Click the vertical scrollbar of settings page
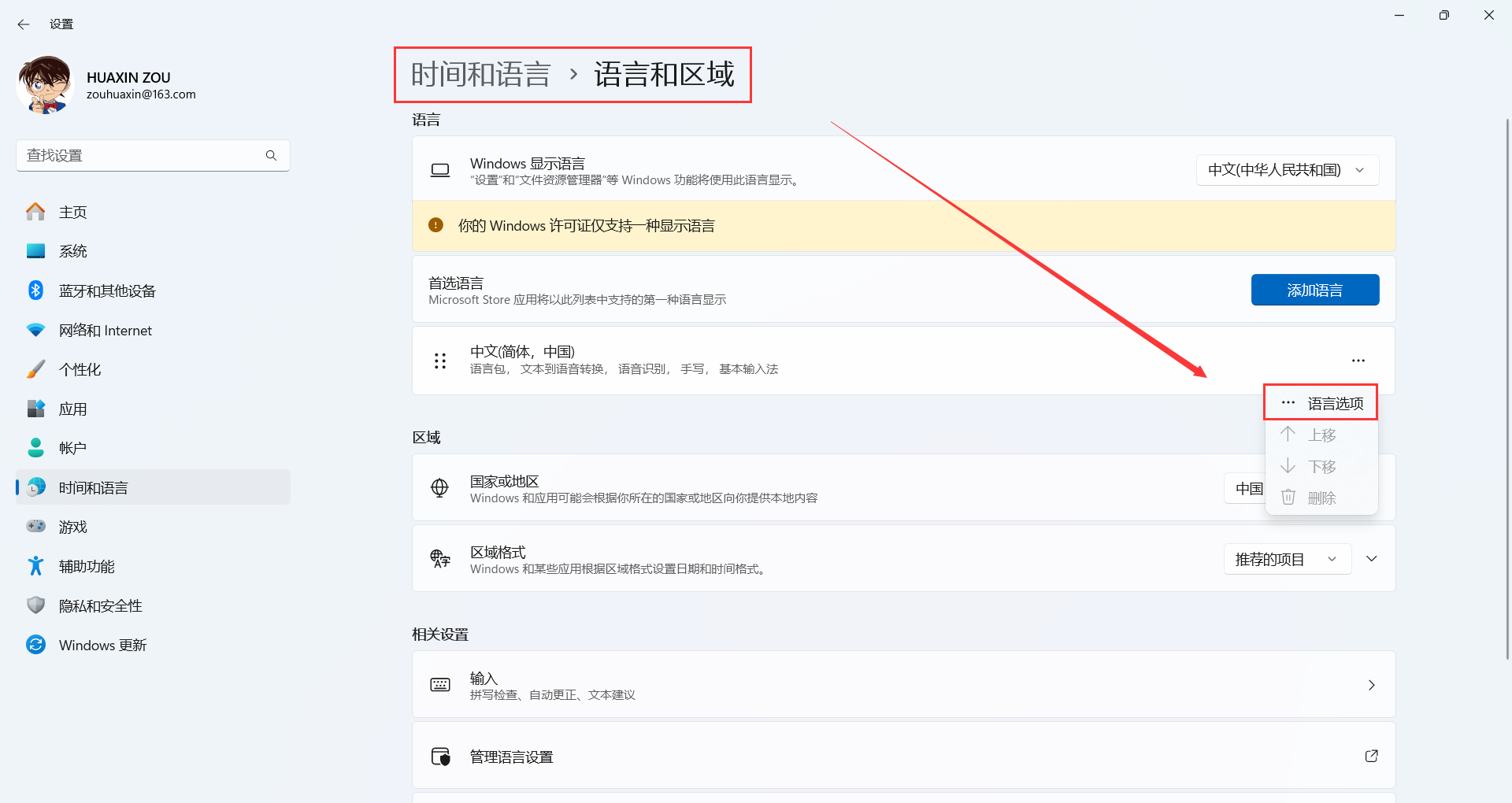The image size is (1512, 803). (x=1507, y=390)
